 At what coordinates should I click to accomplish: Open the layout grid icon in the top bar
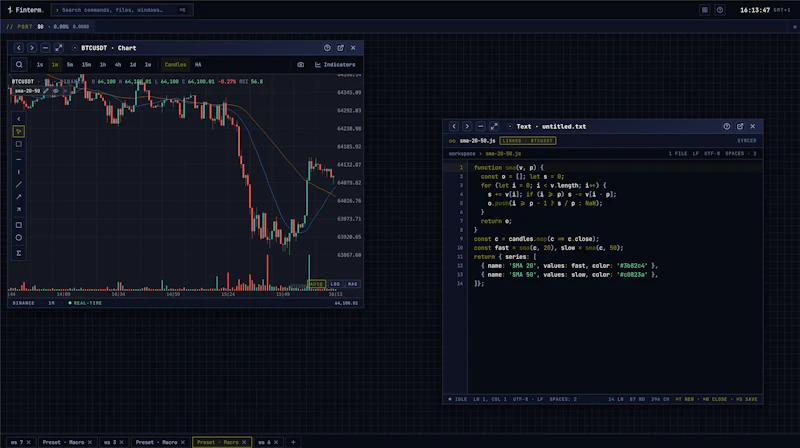705,10
